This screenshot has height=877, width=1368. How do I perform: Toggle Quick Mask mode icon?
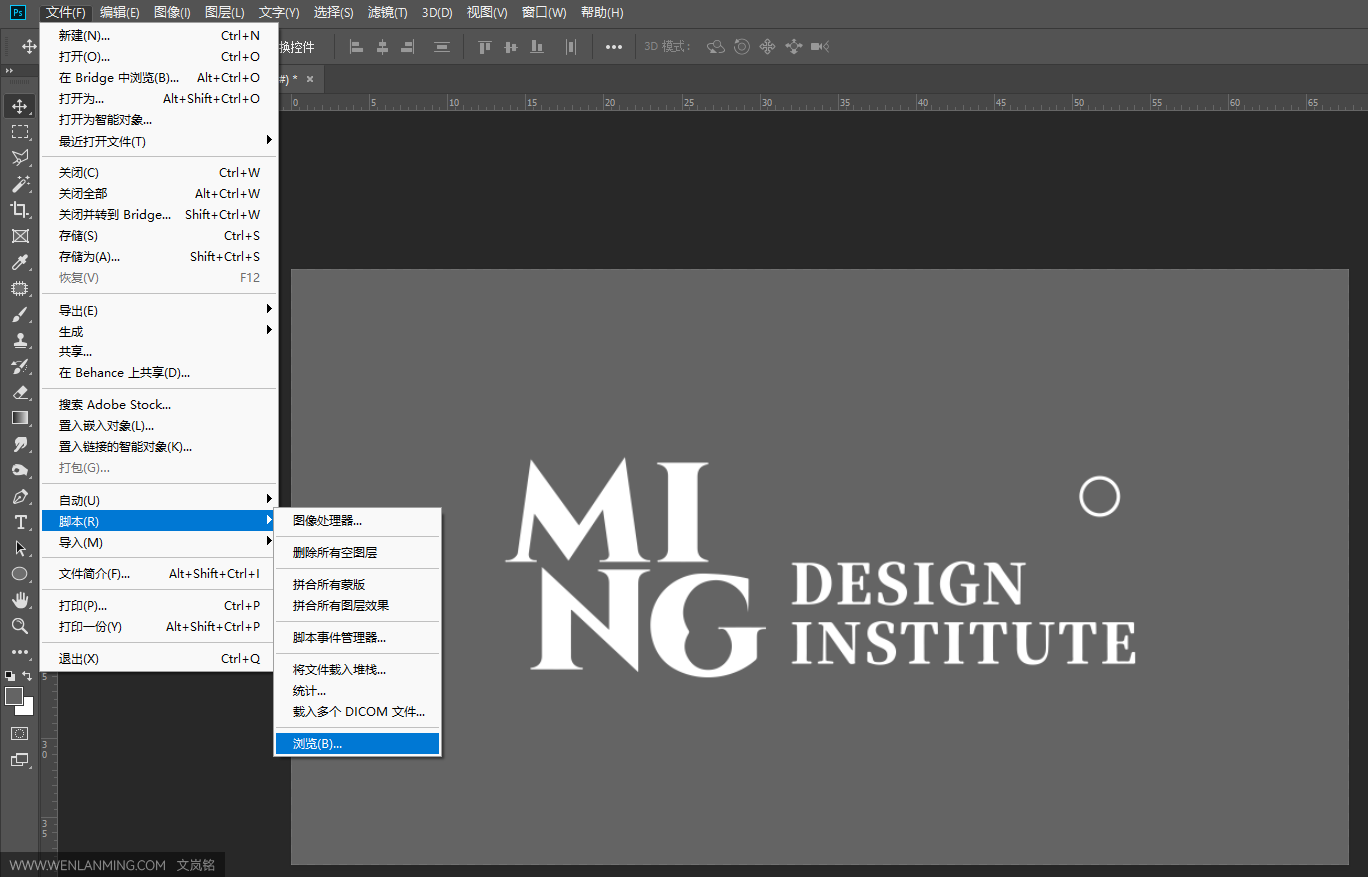20,734
